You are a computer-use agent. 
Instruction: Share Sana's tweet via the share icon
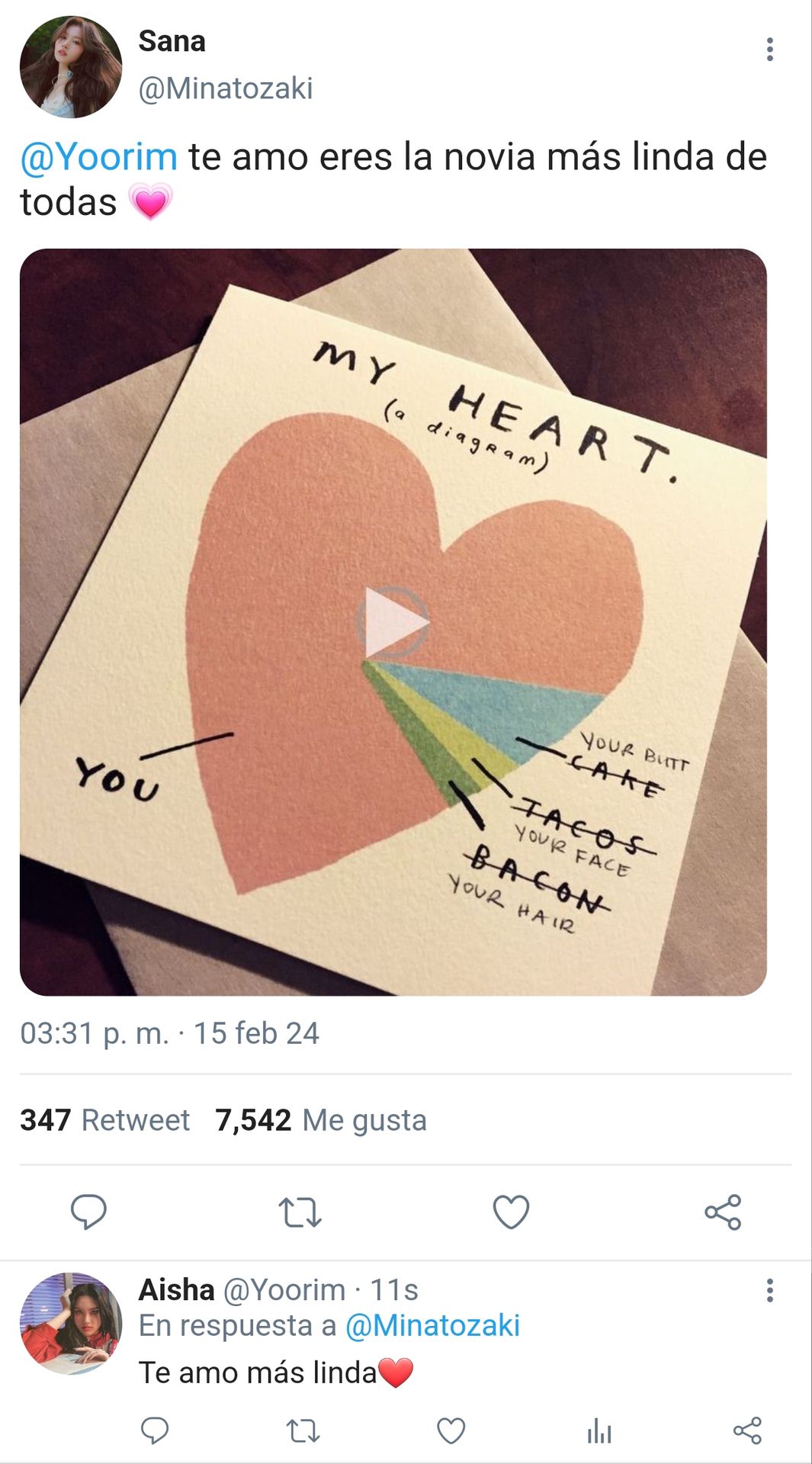pyautogui.click(x=723, y=1212)
